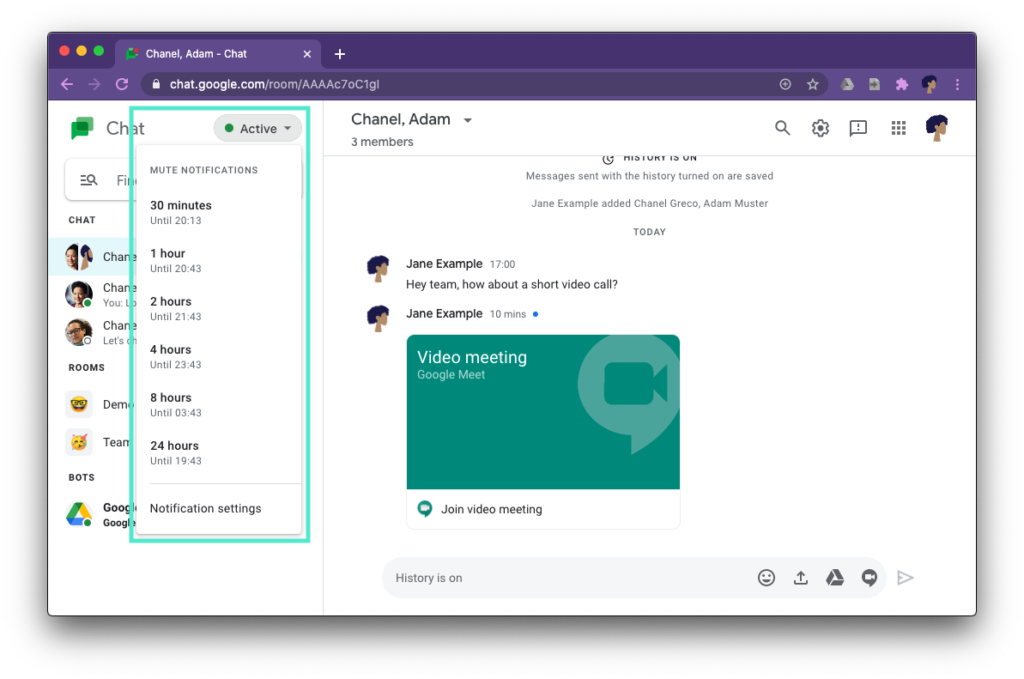Open Notification settings
Viewport: 1024px width, 679px height.
point(204,508)
